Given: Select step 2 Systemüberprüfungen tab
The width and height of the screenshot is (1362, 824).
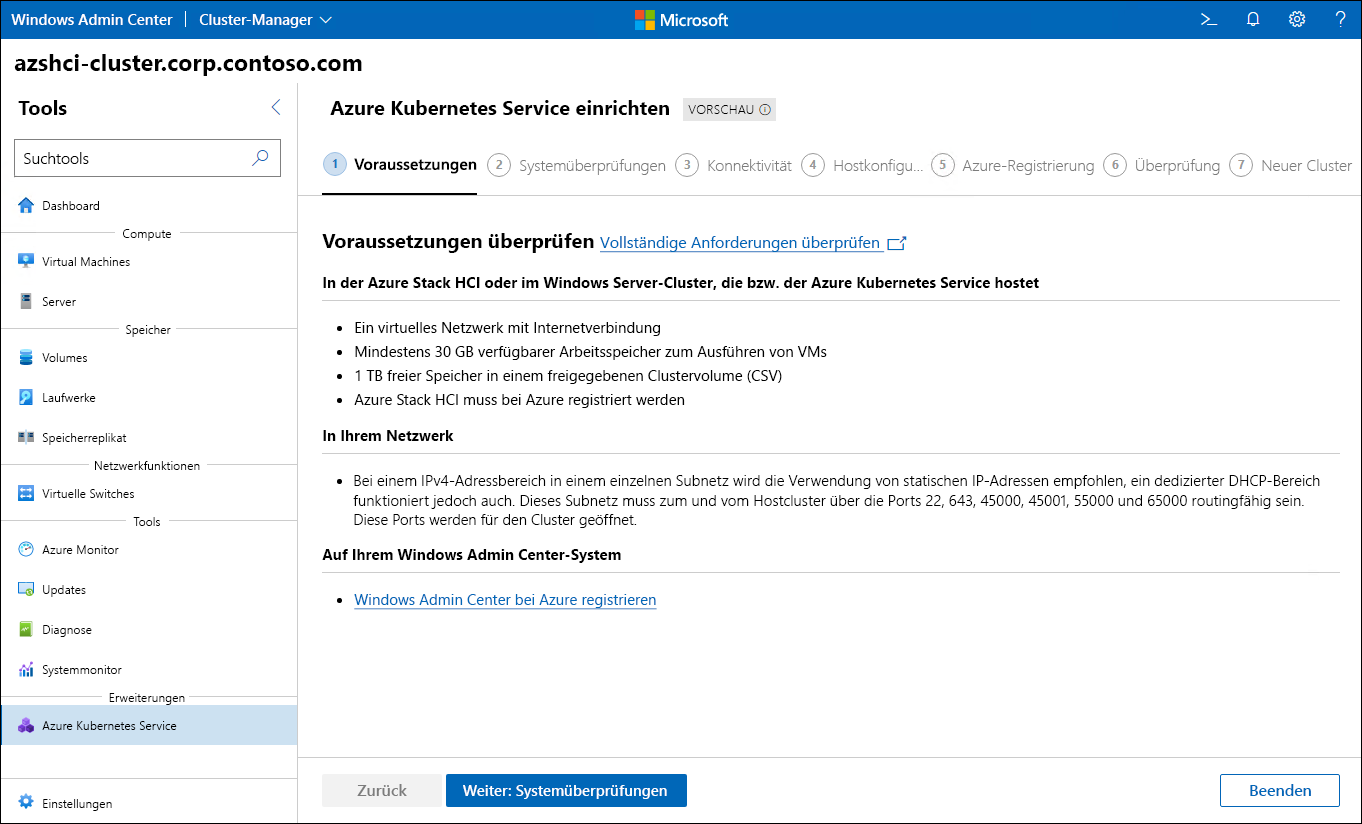Looking at the screenshot, I should tap(577, 166).
